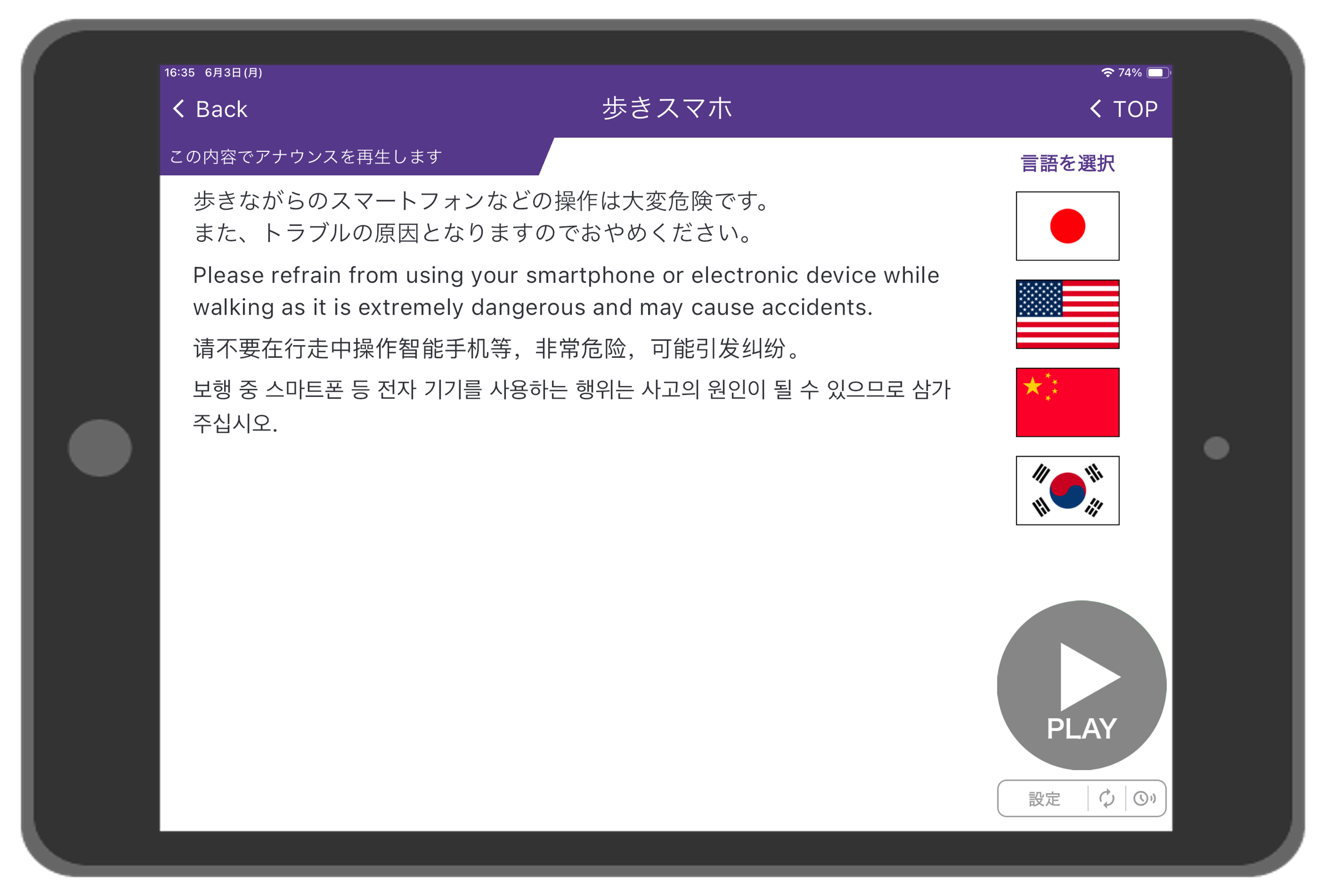Viewport: 1326px width, 896px height.
Task: Tap the Japanese flag language toggle
Action: (1067, 226)
